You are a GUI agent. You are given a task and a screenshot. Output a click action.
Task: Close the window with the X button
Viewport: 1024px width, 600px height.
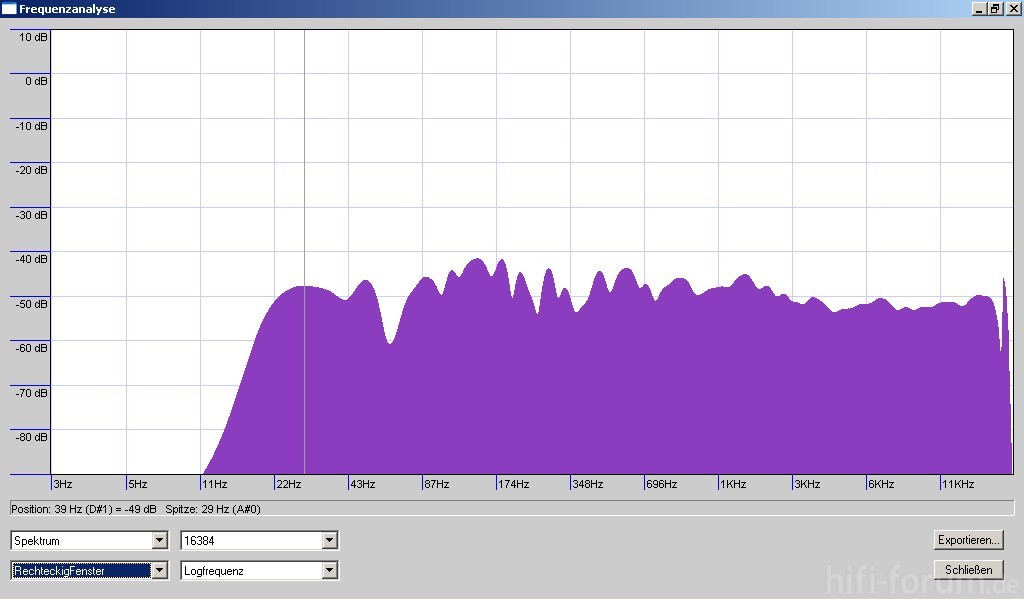coord(1012,9)
